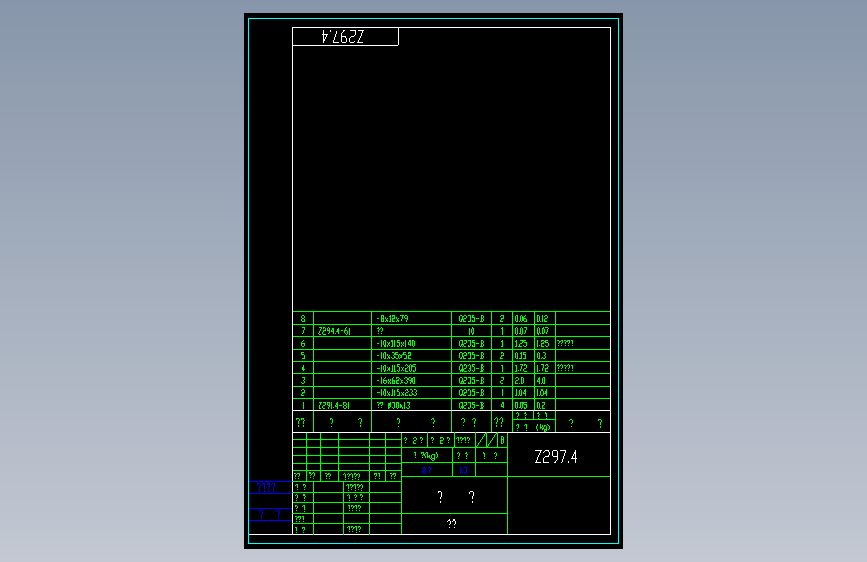Click item number 8 in parts list

point(302,319)
